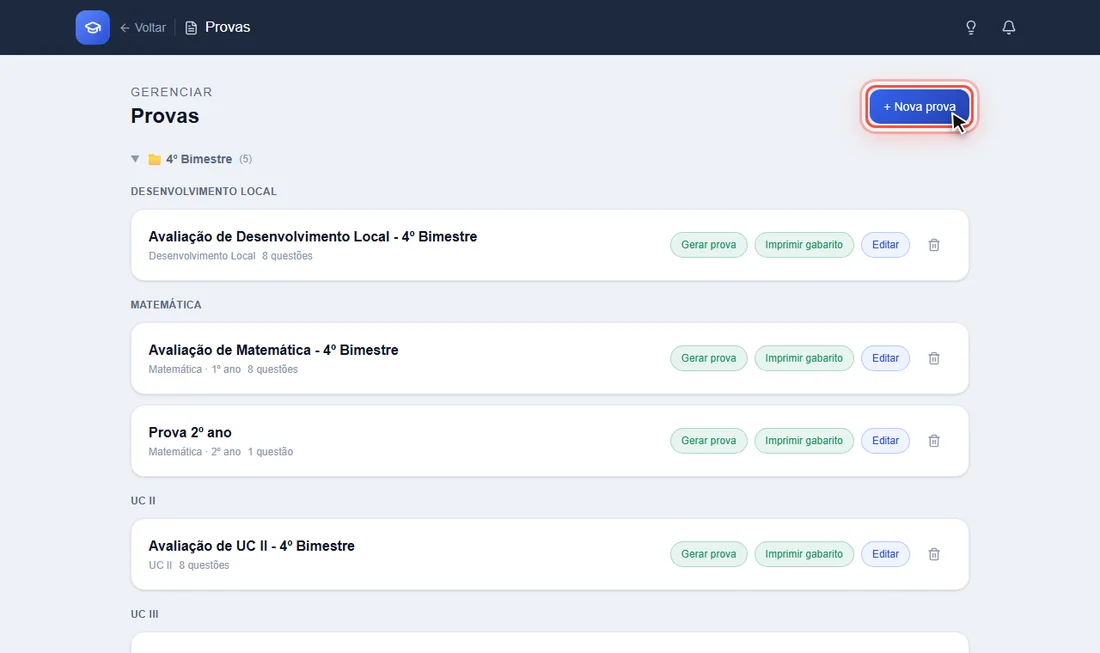Image resolution: width=1100 pixels, height=653 pixels.
Task: Imprimir gabarito for Avaliação de Matemática
Action: click(x=804, y=358)
